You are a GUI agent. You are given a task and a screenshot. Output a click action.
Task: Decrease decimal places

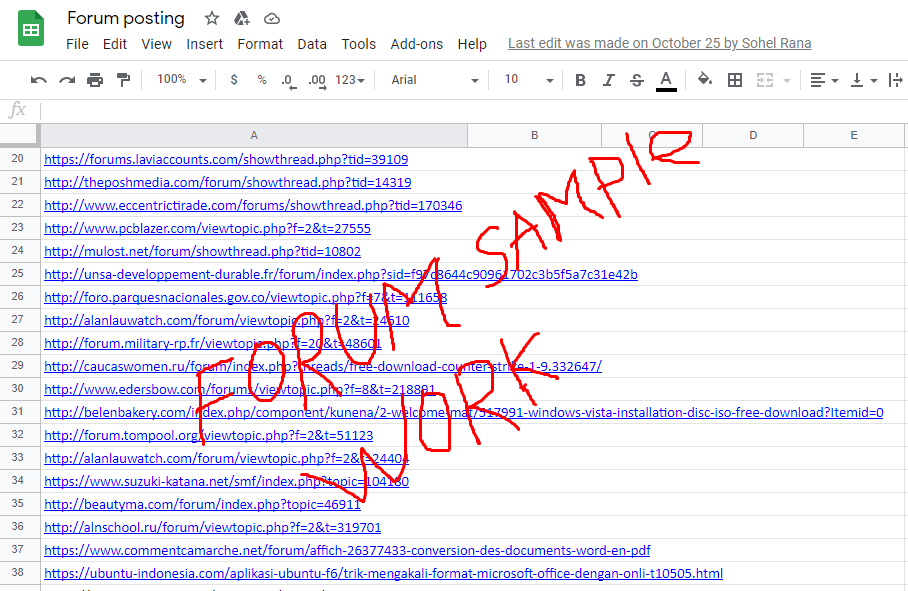tap(289, 79)
